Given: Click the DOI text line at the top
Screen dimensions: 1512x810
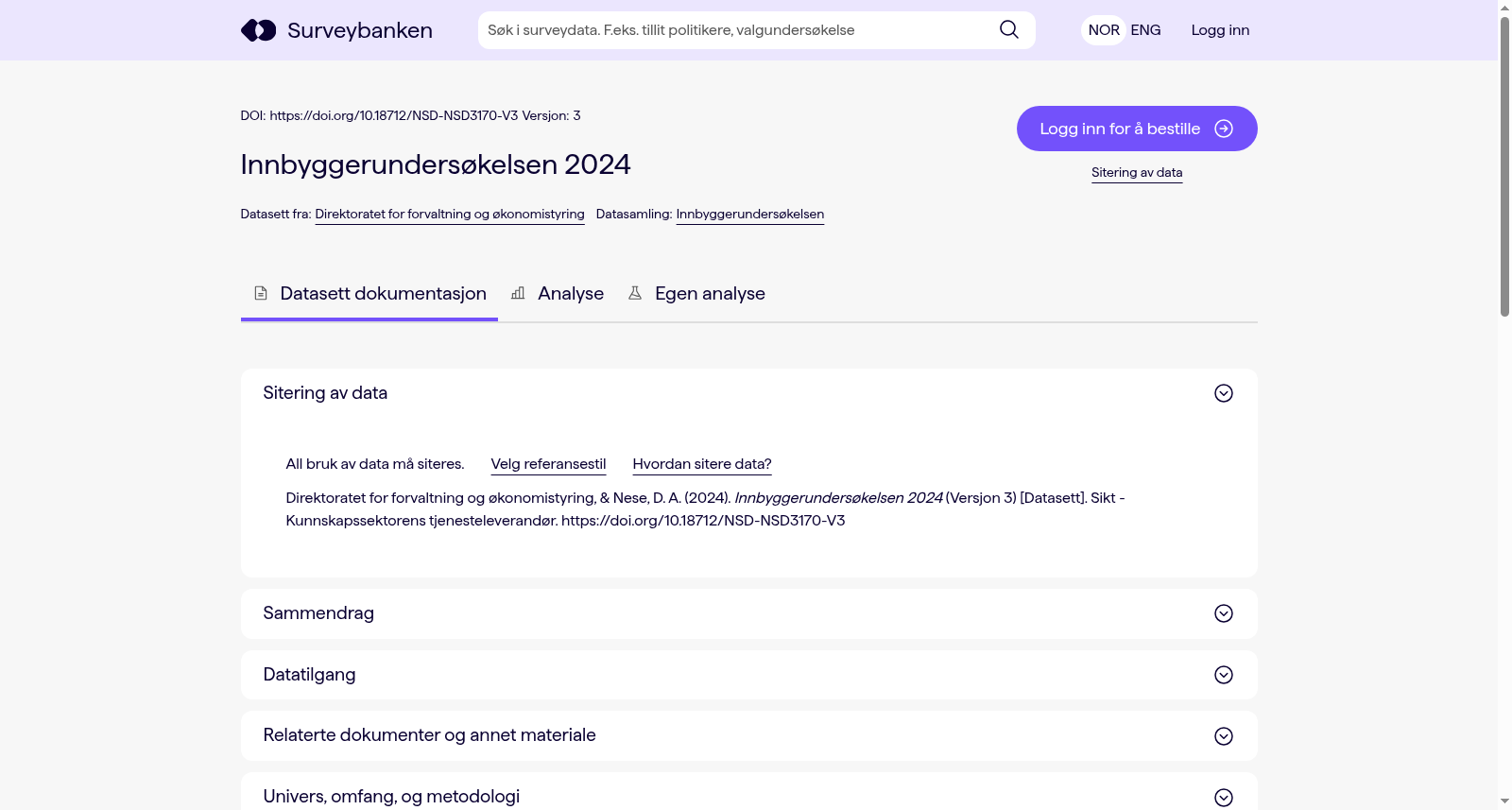Looking at the screenshot, I should 410,115.
